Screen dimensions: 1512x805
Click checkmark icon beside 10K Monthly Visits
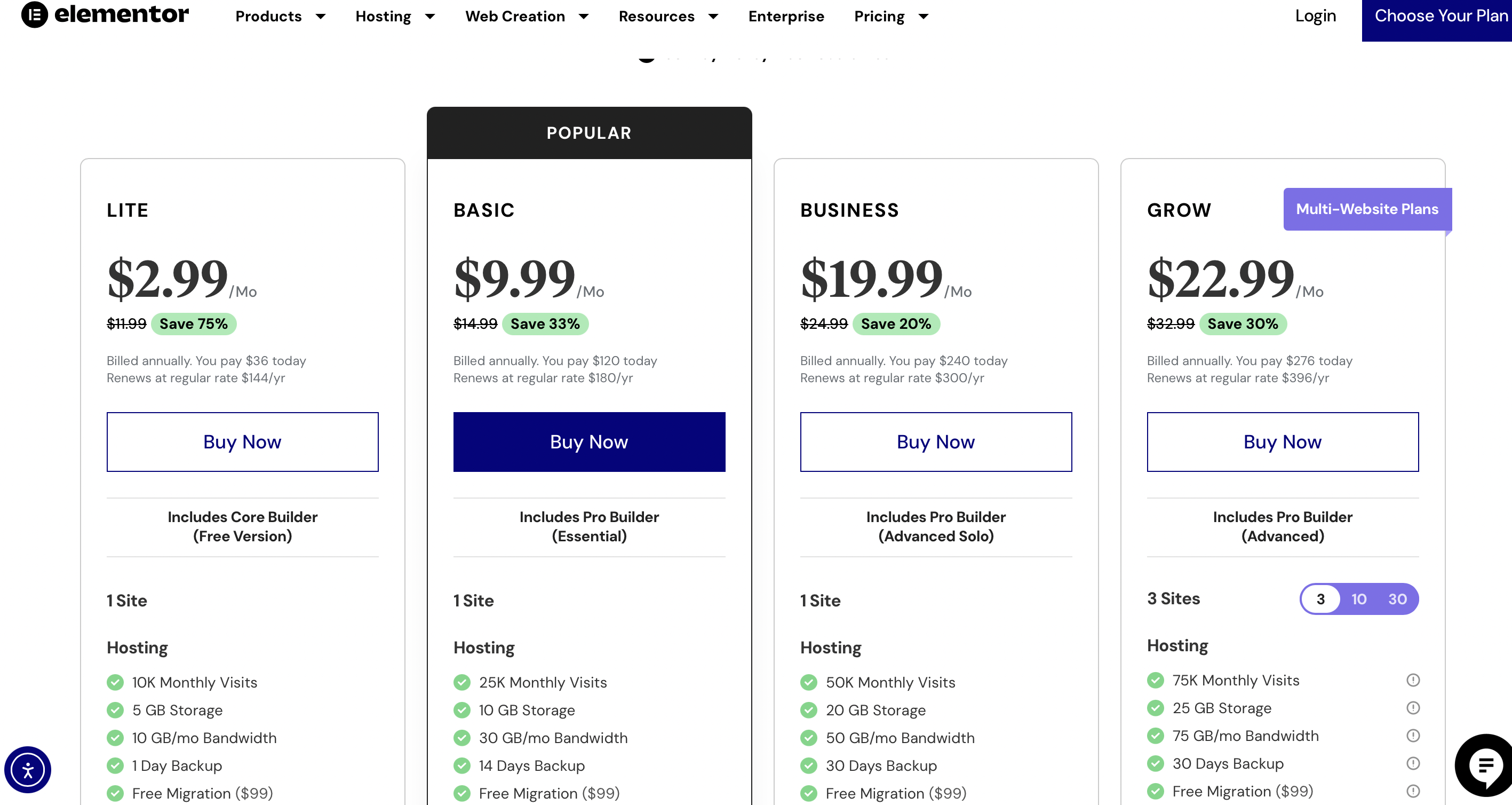click(x=115, y=682)
